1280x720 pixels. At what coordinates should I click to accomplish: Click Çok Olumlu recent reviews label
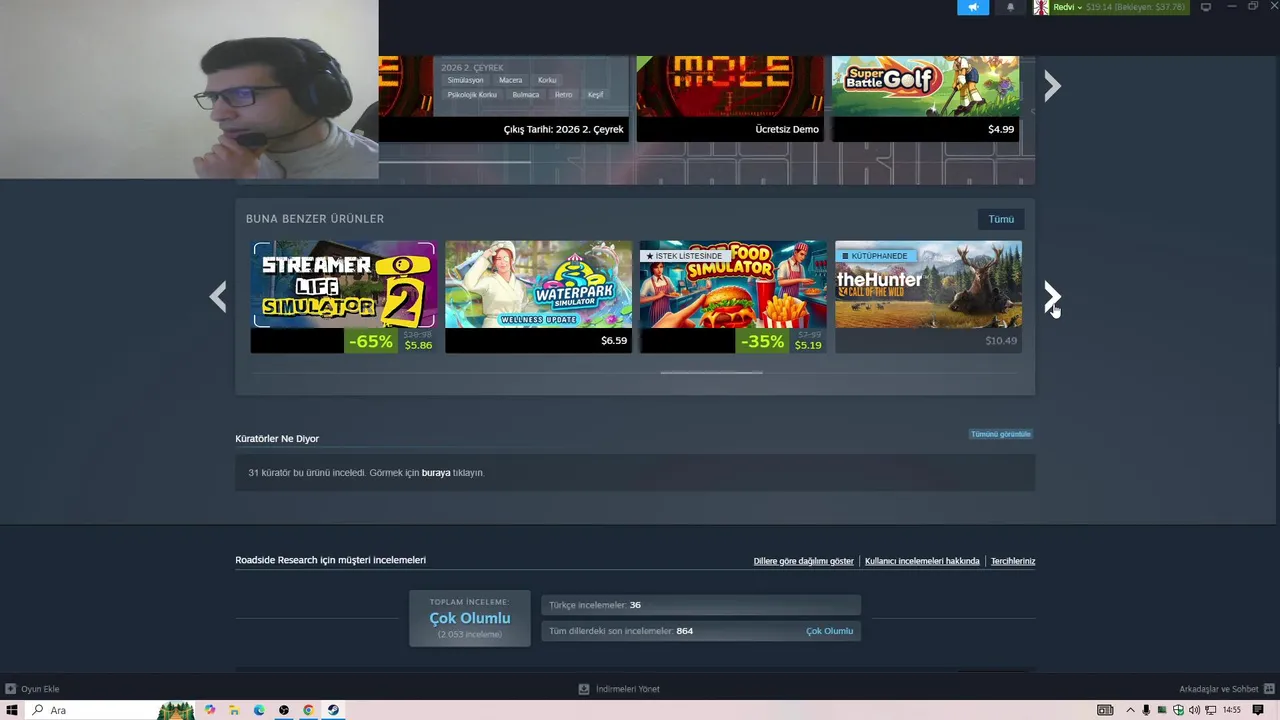point(829,631)
